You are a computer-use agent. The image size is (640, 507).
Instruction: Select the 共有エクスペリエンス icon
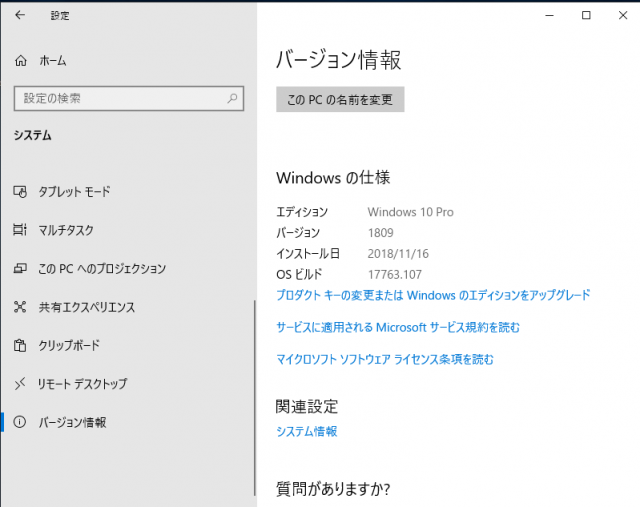pyautogui.click(x=21, y=307)
